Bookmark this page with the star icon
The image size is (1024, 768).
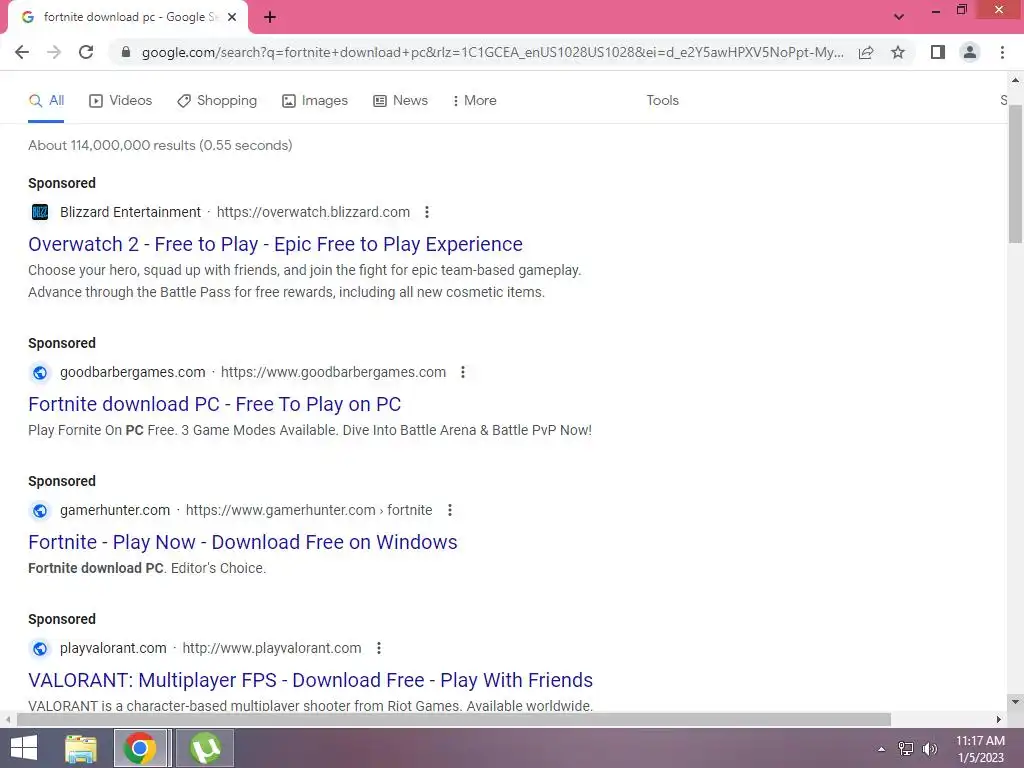[898, 52]
